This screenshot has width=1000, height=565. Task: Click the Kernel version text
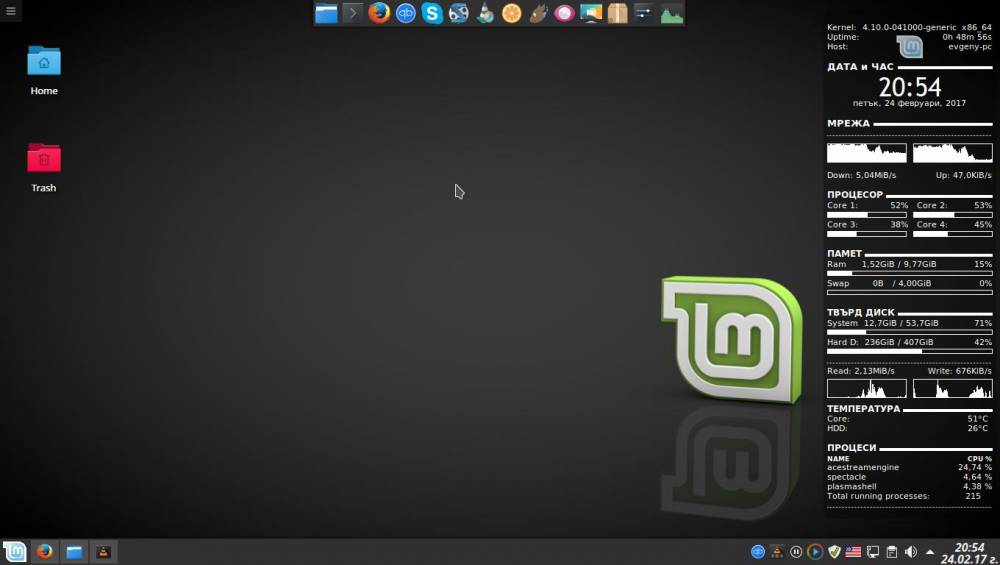point(909,27)
